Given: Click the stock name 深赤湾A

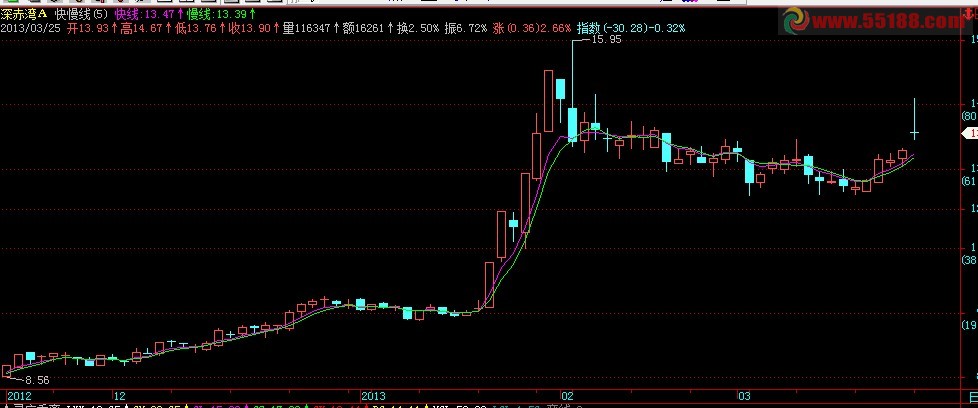Looking at the screenshot, I should pos(24,14).
